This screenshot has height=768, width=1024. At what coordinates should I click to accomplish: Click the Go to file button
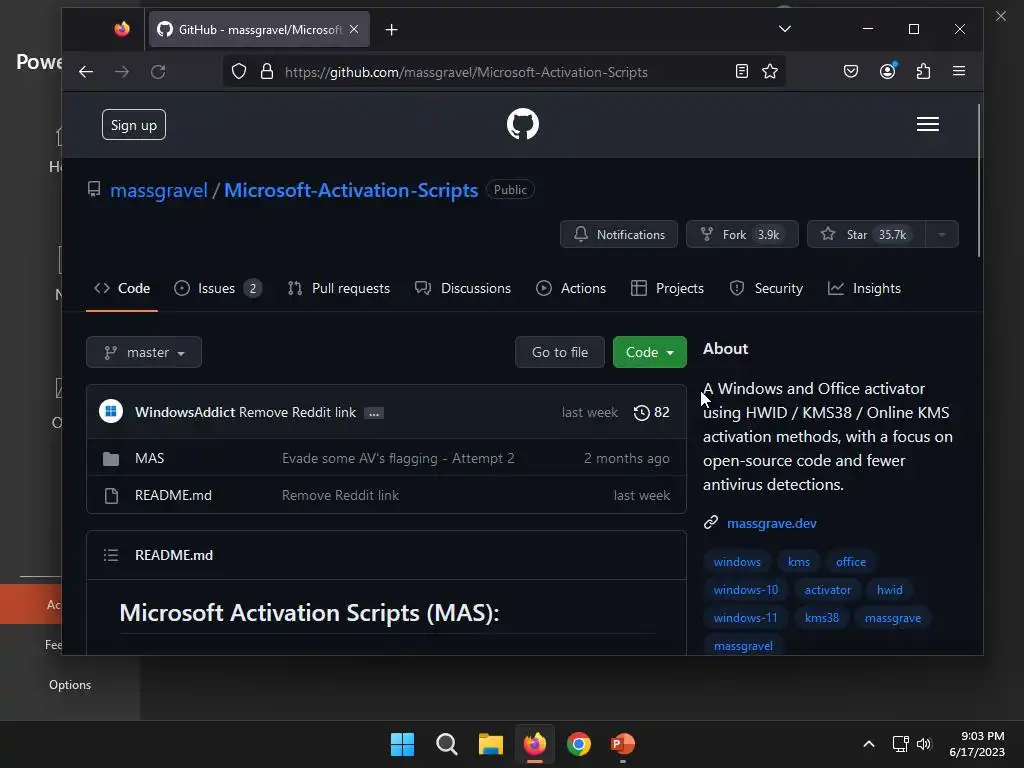(x=560, y=353)
